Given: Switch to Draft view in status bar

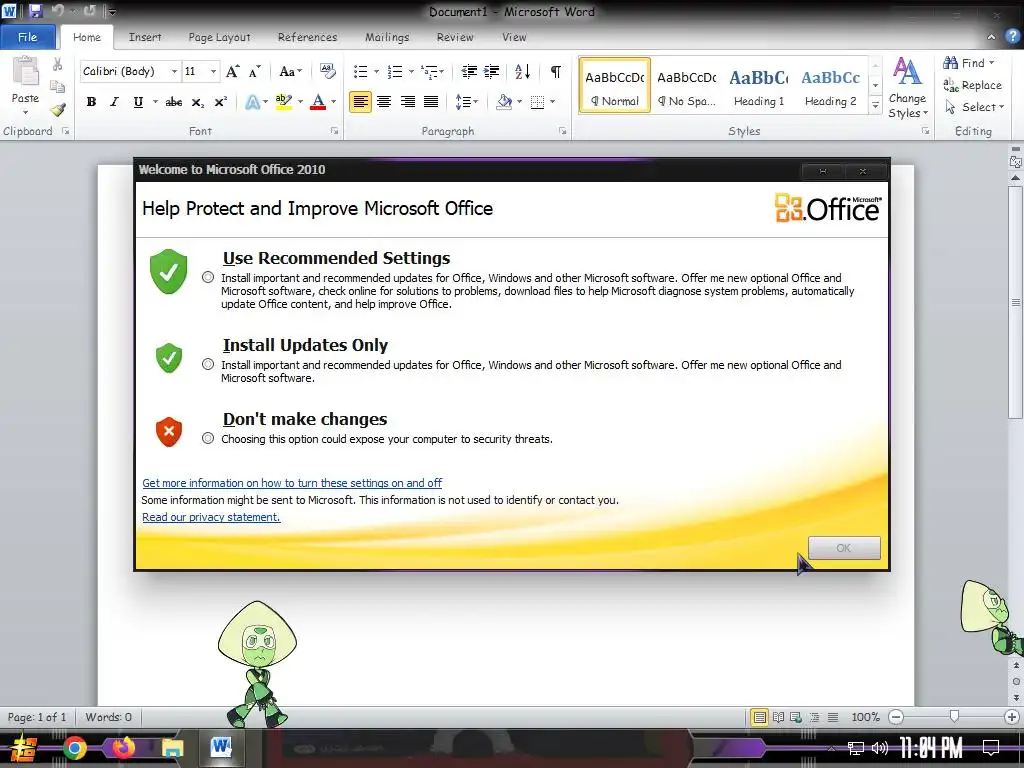Looking at the screenshot, I should 833,717.
